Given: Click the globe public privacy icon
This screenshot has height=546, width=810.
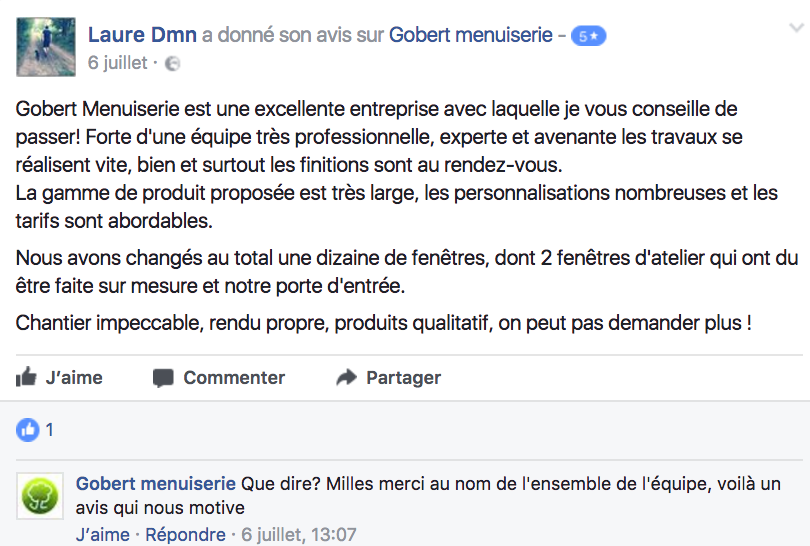Looking at the screenshot, I should (x=171, y=63).
